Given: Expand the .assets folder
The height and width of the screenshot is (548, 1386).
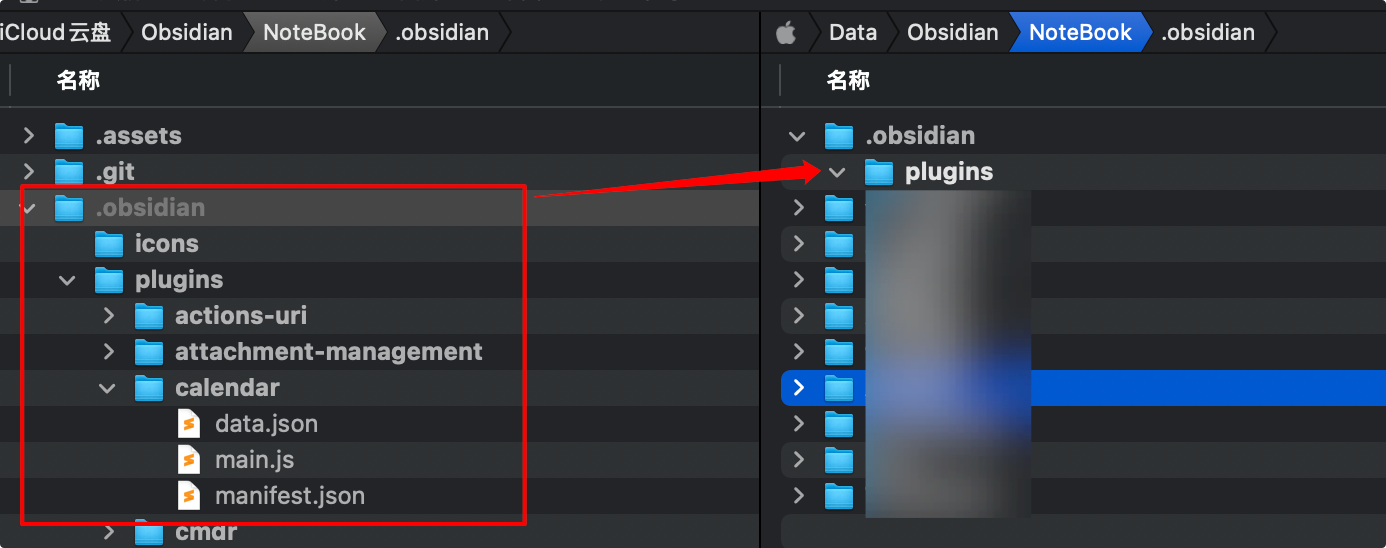Looking at the screenshot, I should pos(29,136).
